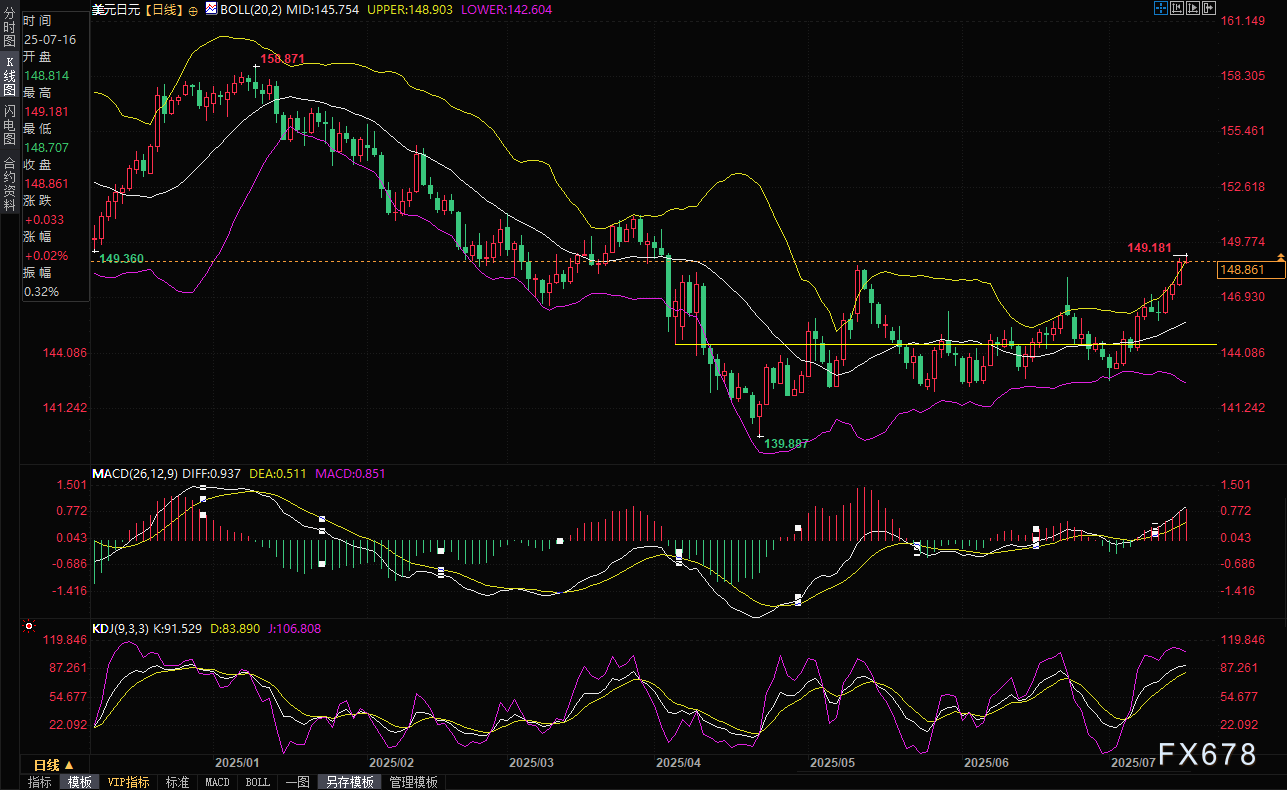Click the rightmost chart shift-right icon
The image size is (1287, 790).
(x=1210, y=9)
